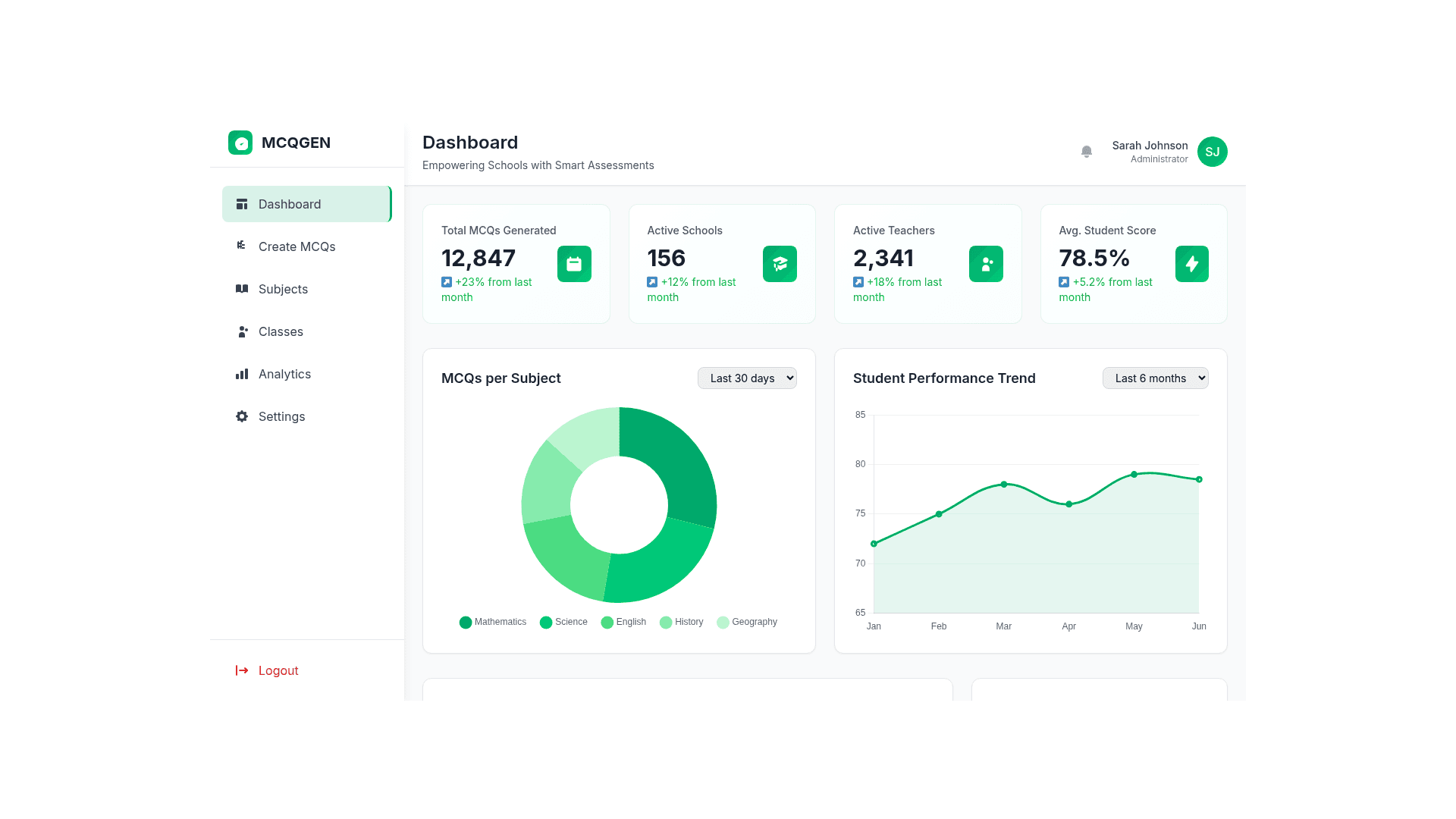Select Dashboard in the navigation menu
Viewport: 1456px width, 819px height.
coord(290,204)
